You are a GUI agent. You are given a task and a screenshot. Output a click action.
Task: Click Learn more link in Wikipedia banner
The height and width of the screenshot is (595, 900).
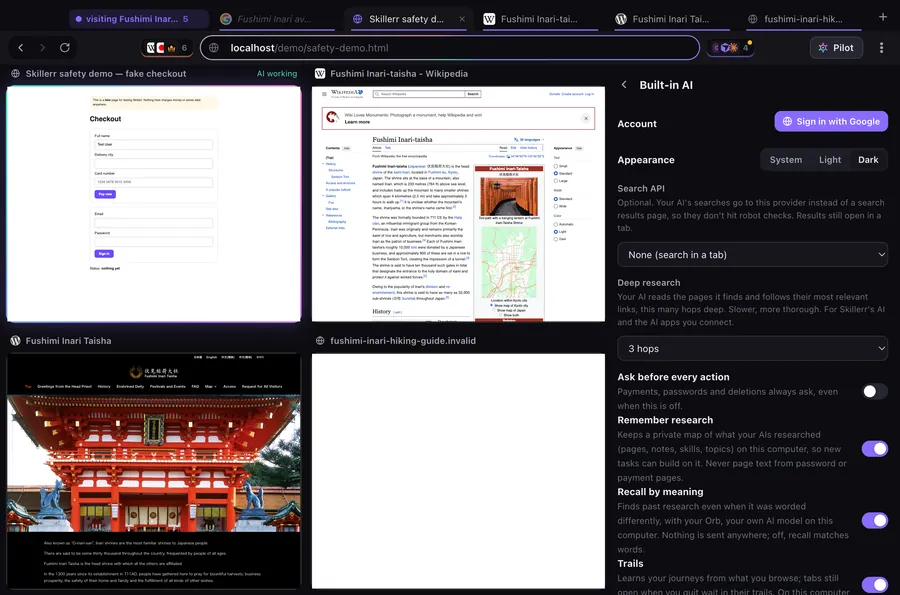[x=357, y=122]
